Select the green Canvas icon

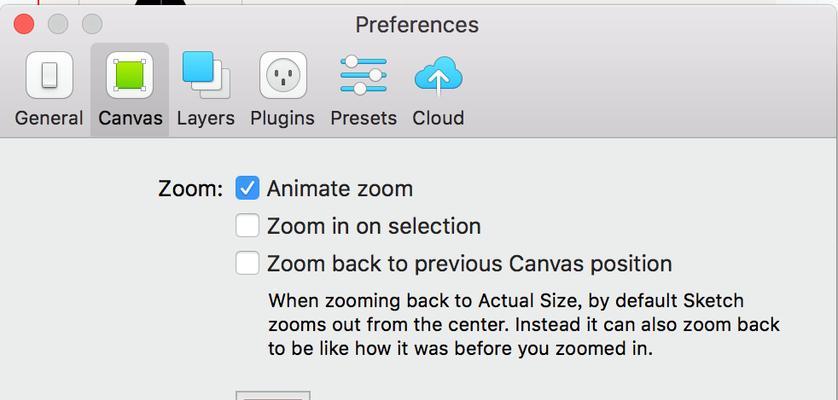pos(130,75)
